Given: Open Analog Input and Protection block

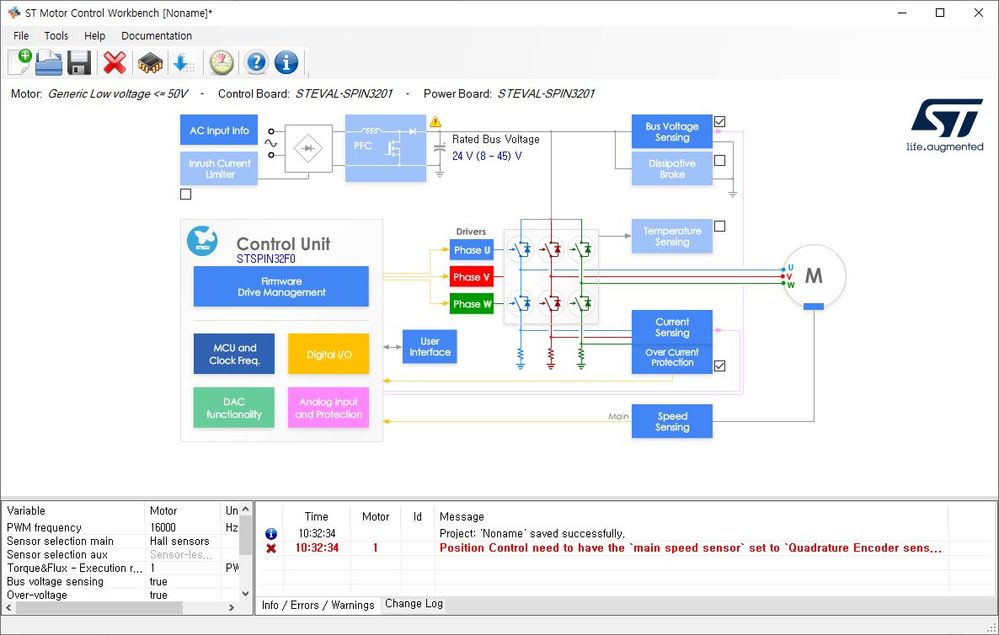Looking at the screenshot, I should (x=329, y=408).
